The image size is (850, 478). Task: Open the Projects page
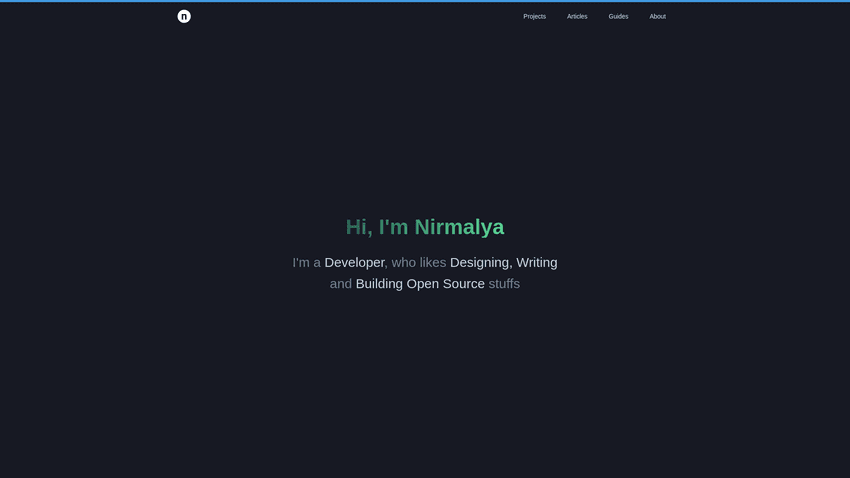[534, 16]
